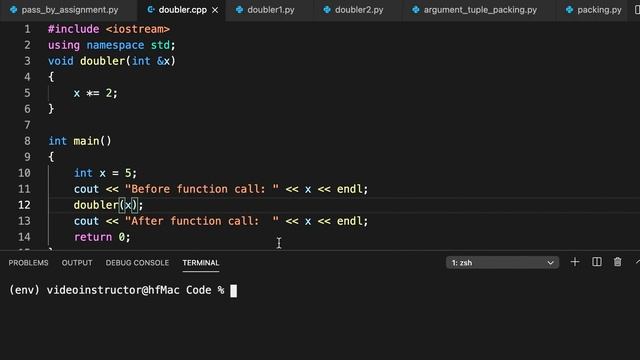This screenshot has height=360, width=640.
Task: Click line number 8 in gutter
Action: tap(27, 141)
